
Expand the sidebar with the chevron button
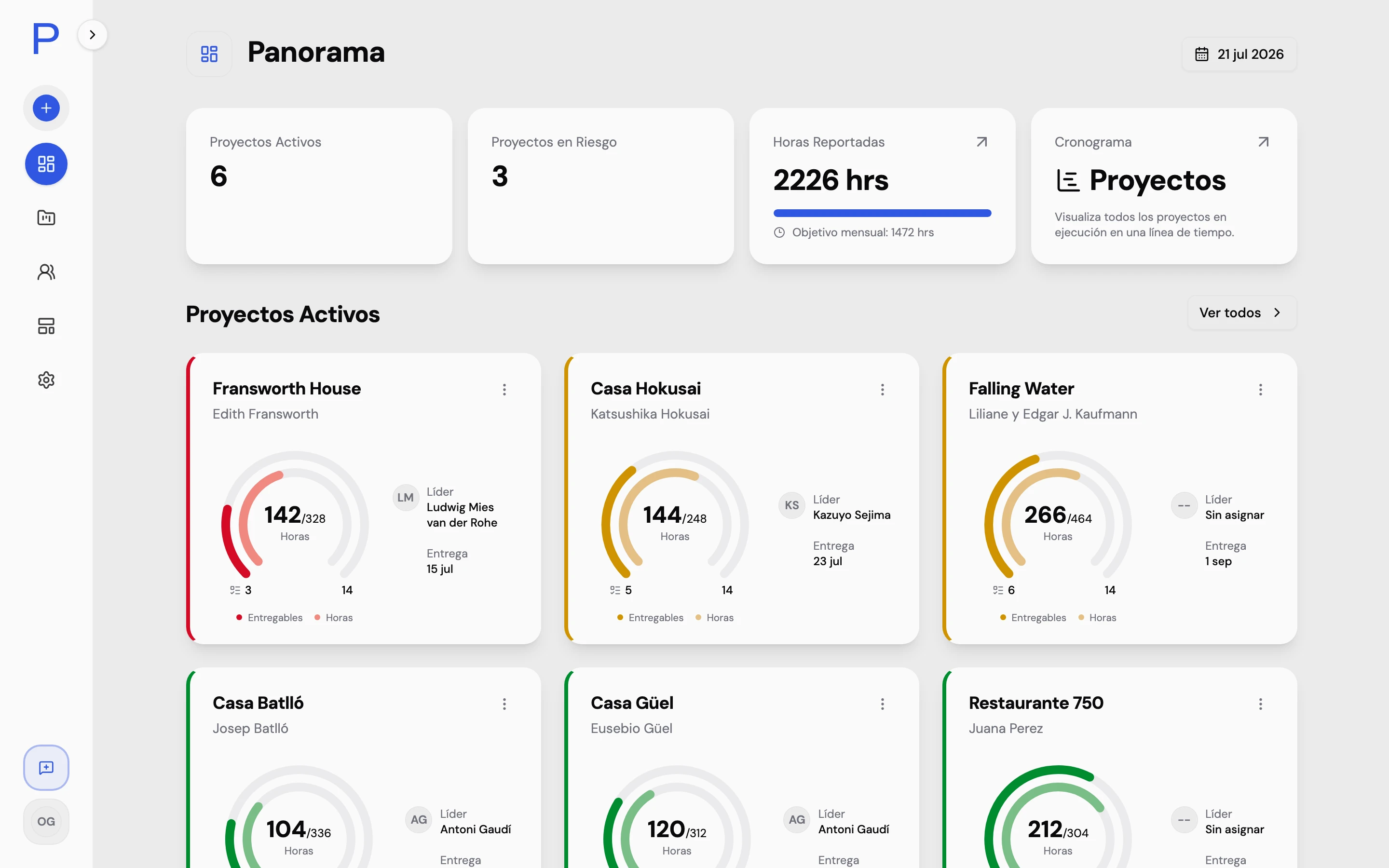93,35
